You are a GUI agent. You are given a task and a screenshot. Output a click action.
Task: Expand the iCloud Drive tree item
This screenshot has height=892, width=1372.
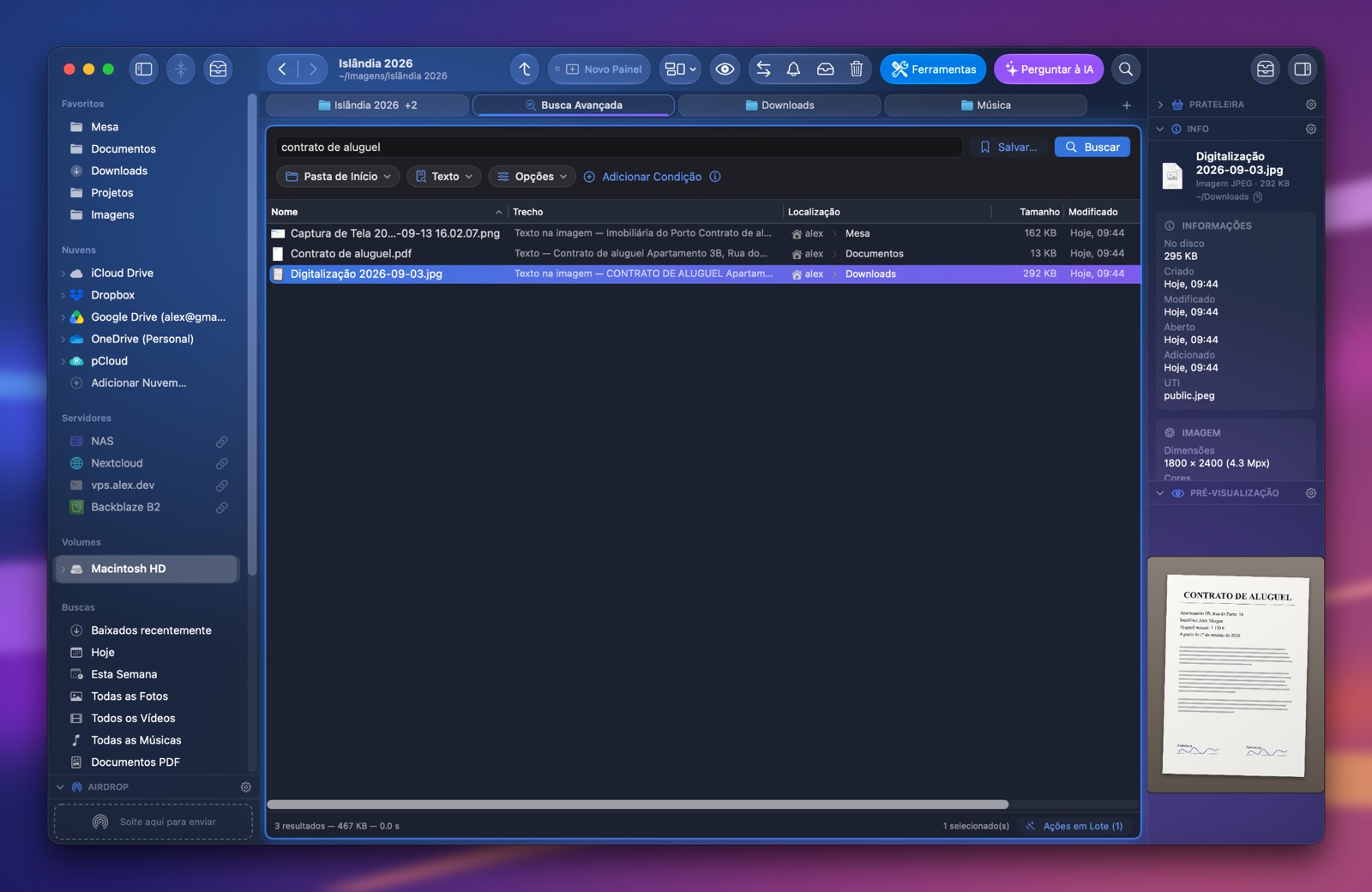coord(63,274)
